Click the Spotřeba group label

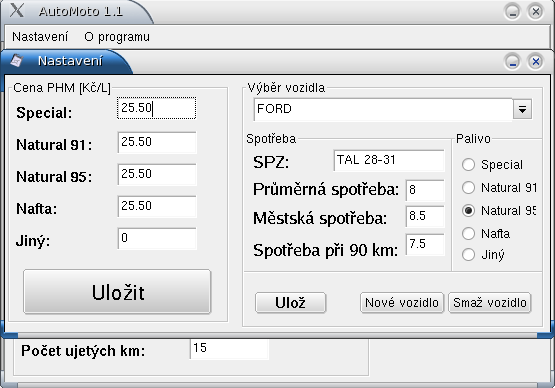point(271,139)
